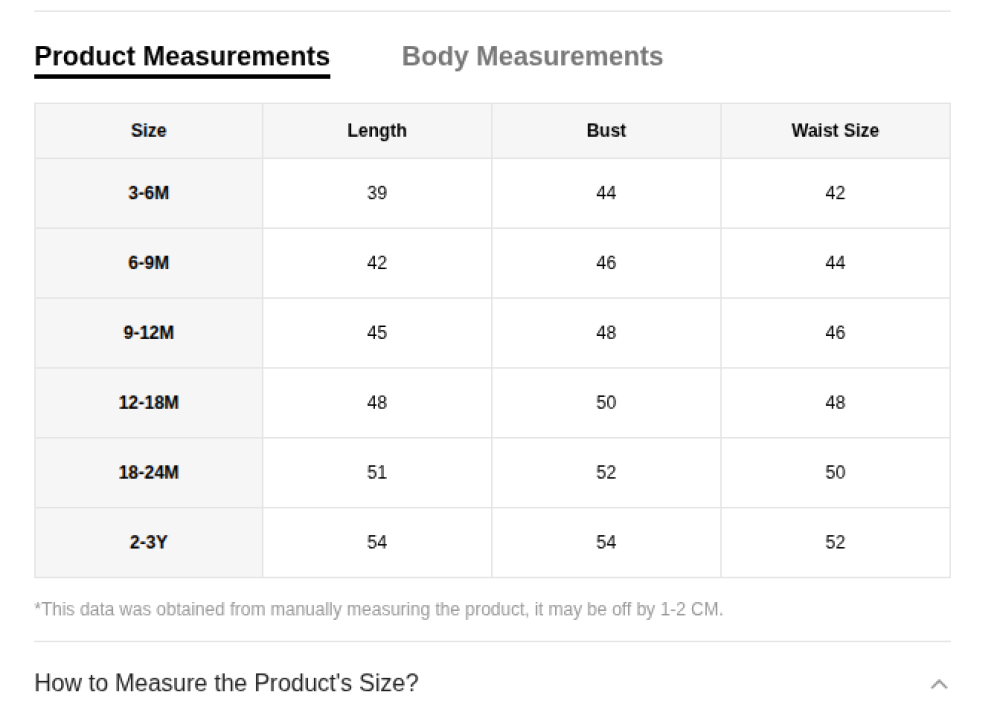Click the 6-9M size row label
This screenshot has width=1000, height=718.
148,263
